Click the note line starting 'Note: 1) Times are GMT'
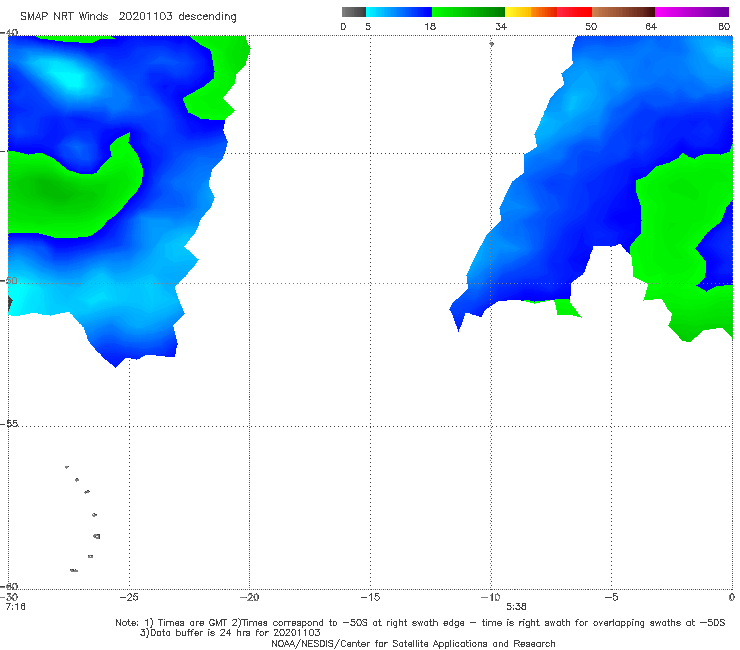 420,623
